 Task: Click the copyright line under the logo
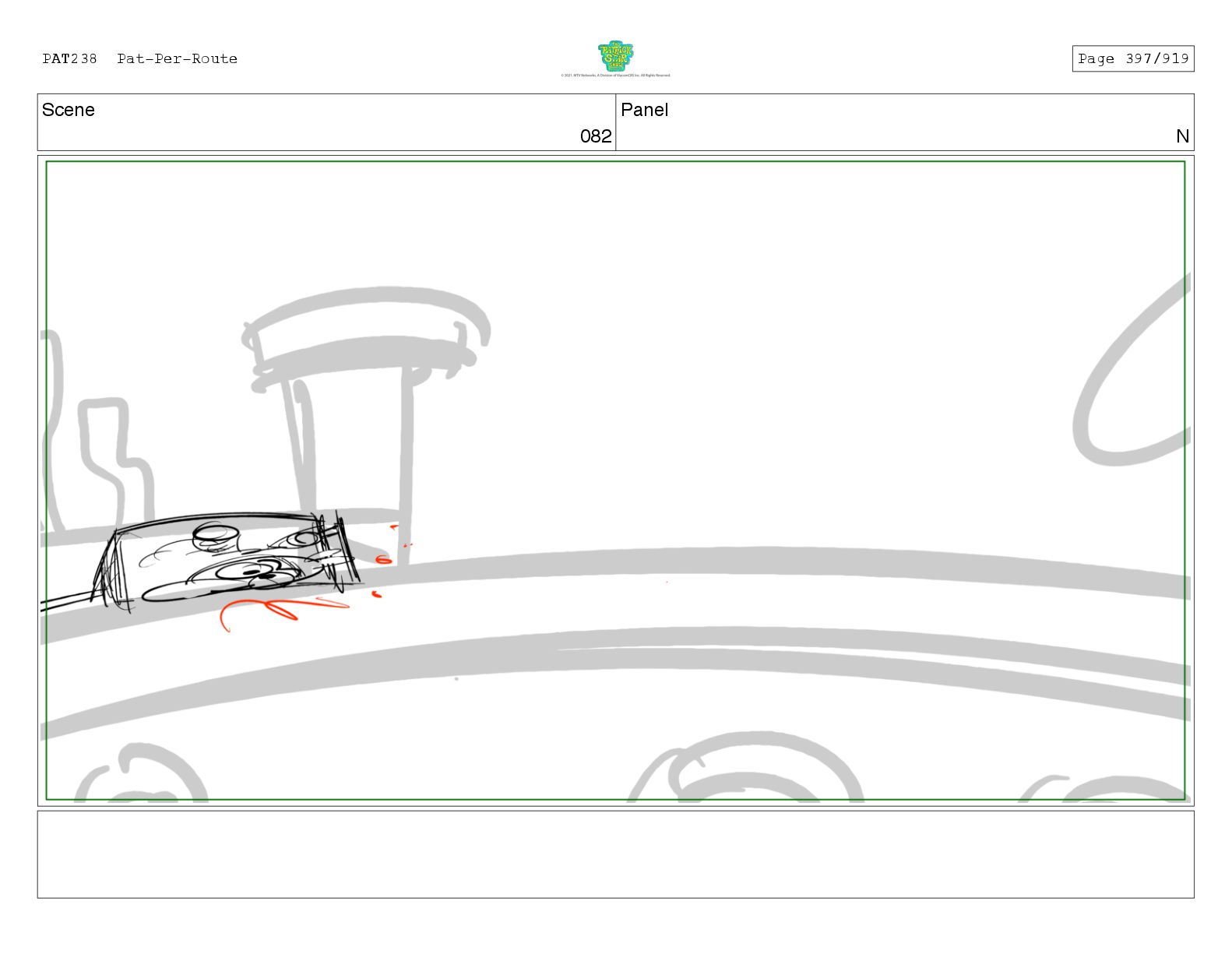click(x=615, y=76)
